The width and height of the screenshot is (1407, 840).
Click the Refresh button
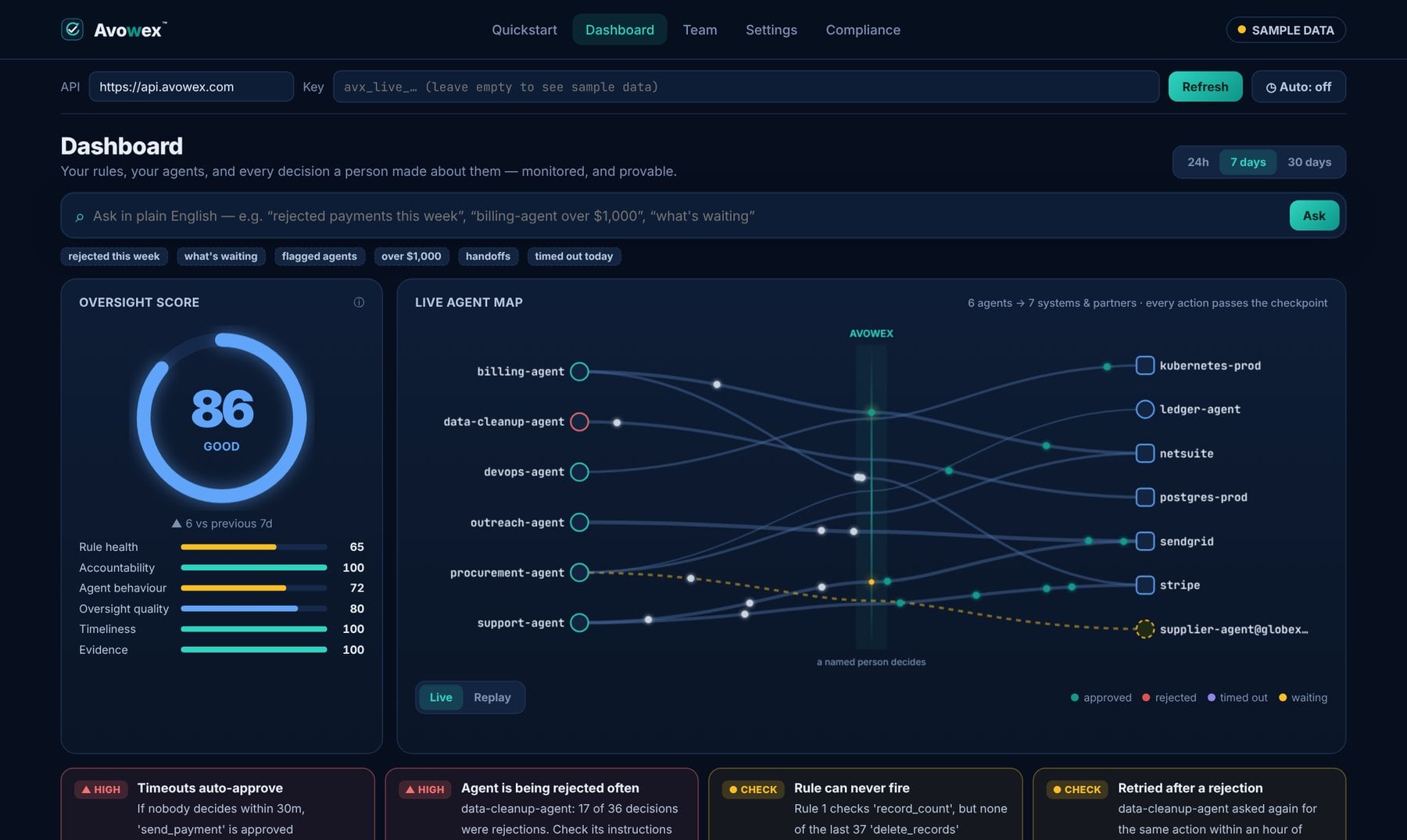point(1205,87)
